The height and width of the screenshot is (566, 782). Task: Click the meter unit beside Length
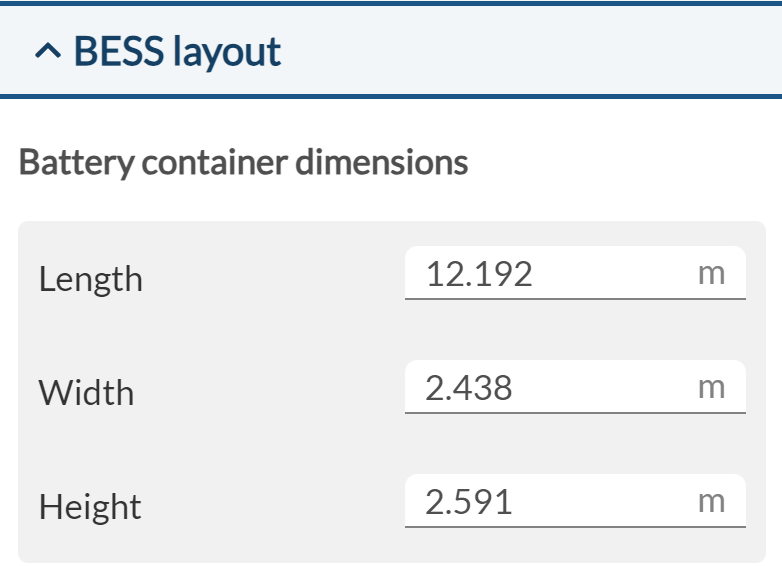711,274
